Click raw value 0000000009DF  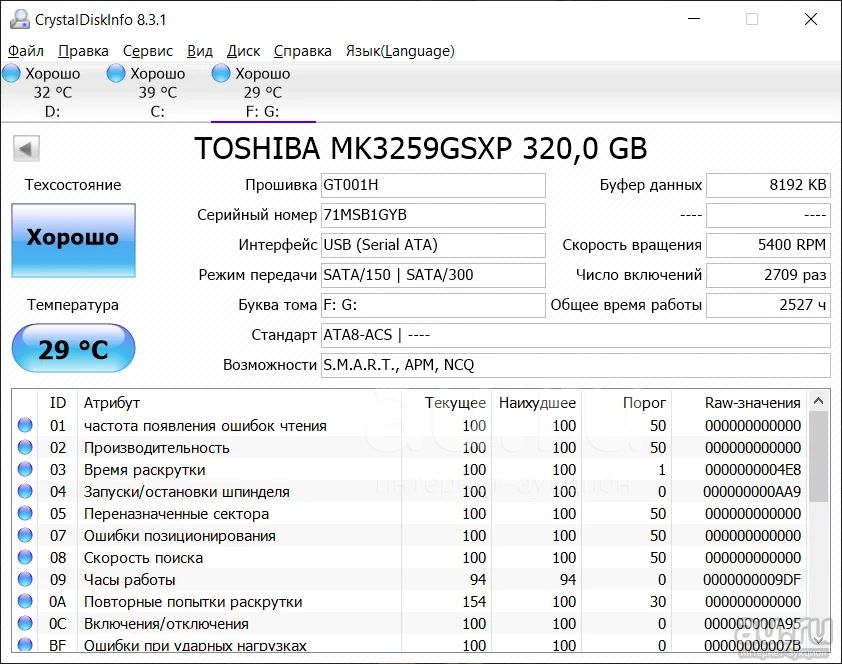click(x=752, y=580)
